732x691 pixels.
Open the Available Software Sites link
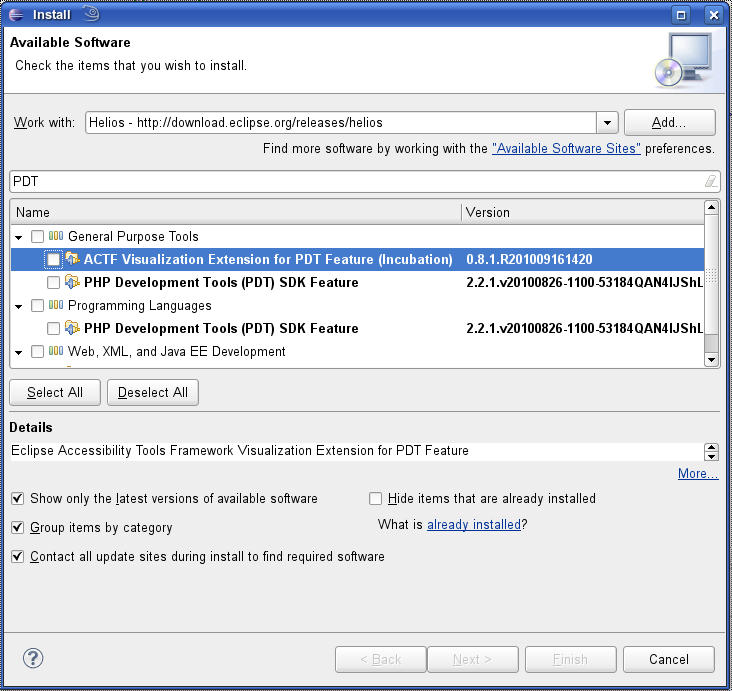[x=566, y=148]
